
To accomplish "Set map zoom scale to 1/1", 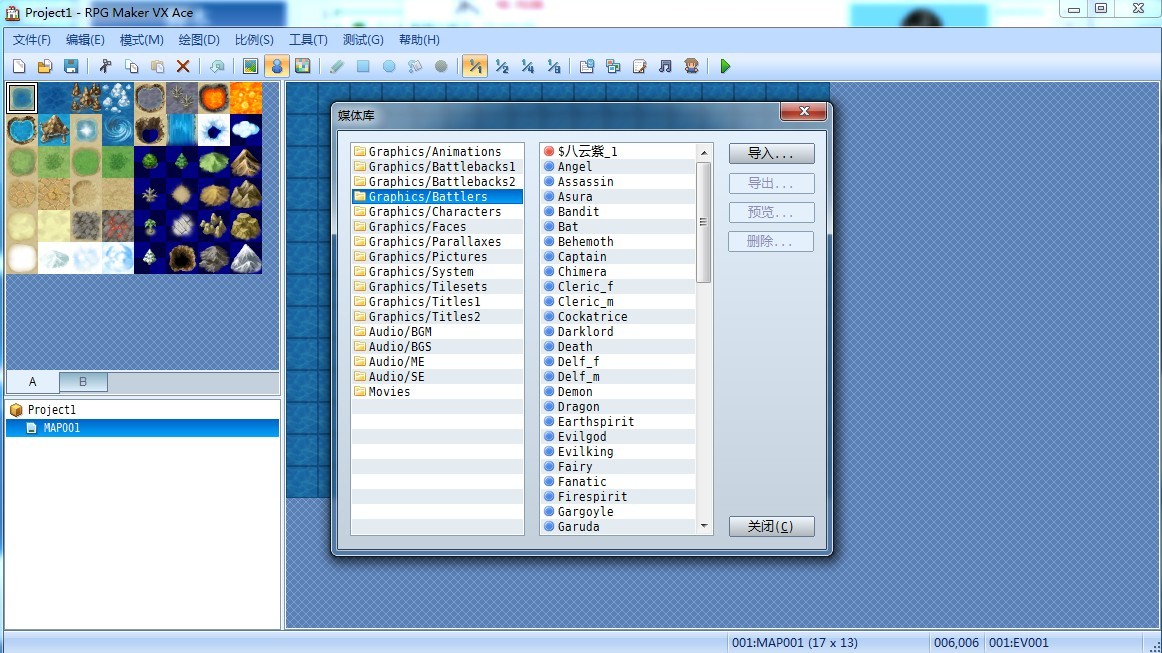I will (x=475, y=67).
